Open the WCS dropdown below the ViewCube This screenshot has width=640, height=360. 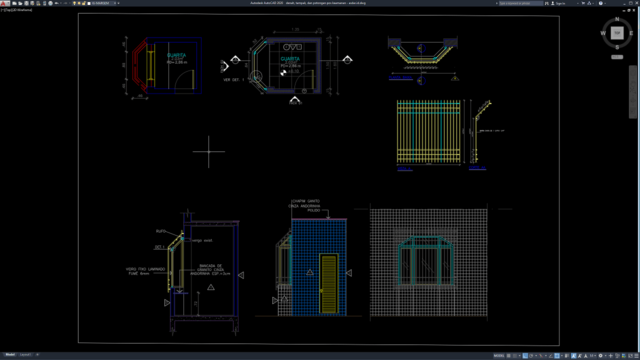click(617, 57)
